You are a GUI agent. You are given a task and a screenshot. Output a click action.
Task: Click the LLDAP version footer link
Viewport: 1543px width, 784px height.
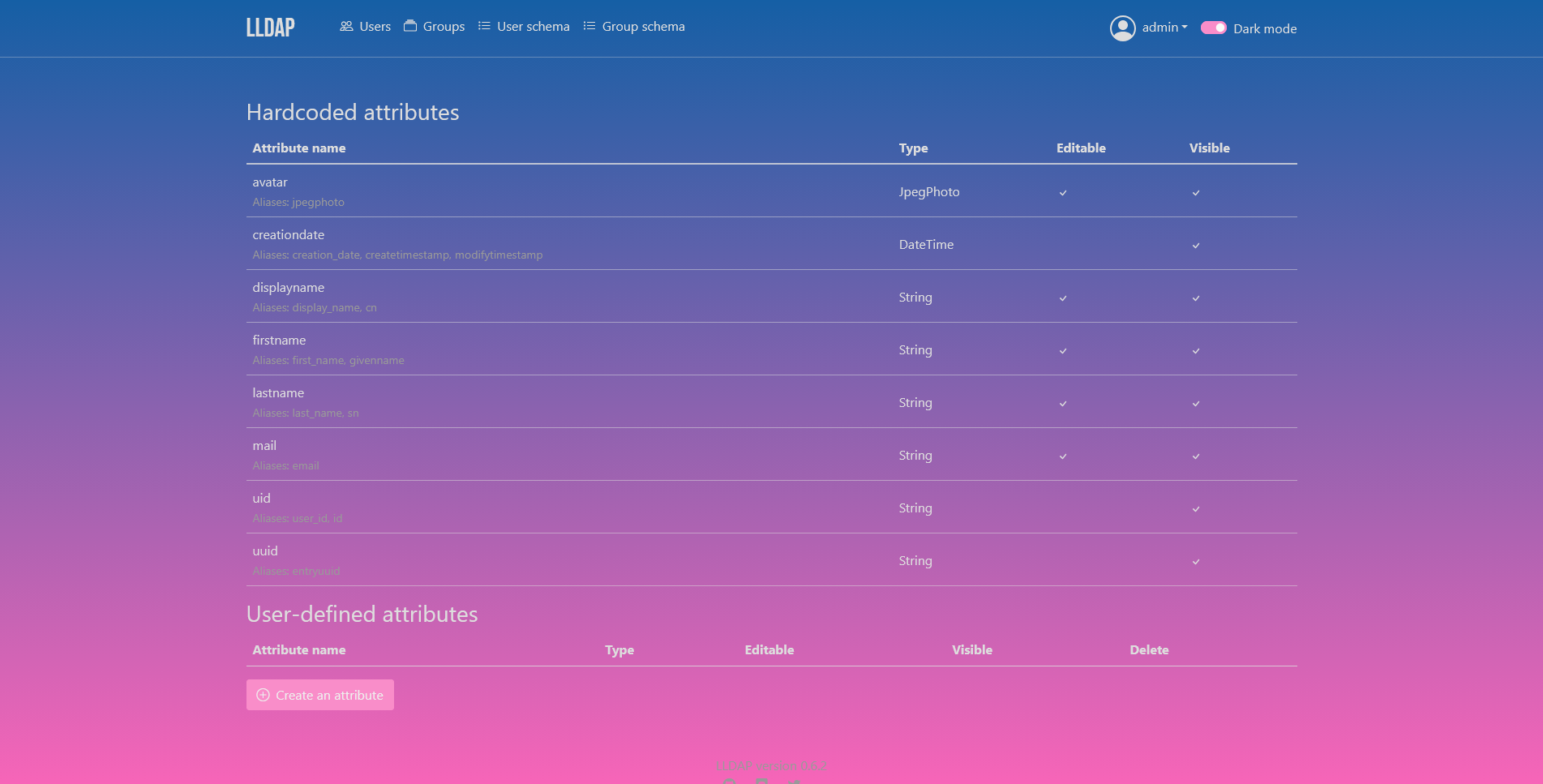(770, 765)
